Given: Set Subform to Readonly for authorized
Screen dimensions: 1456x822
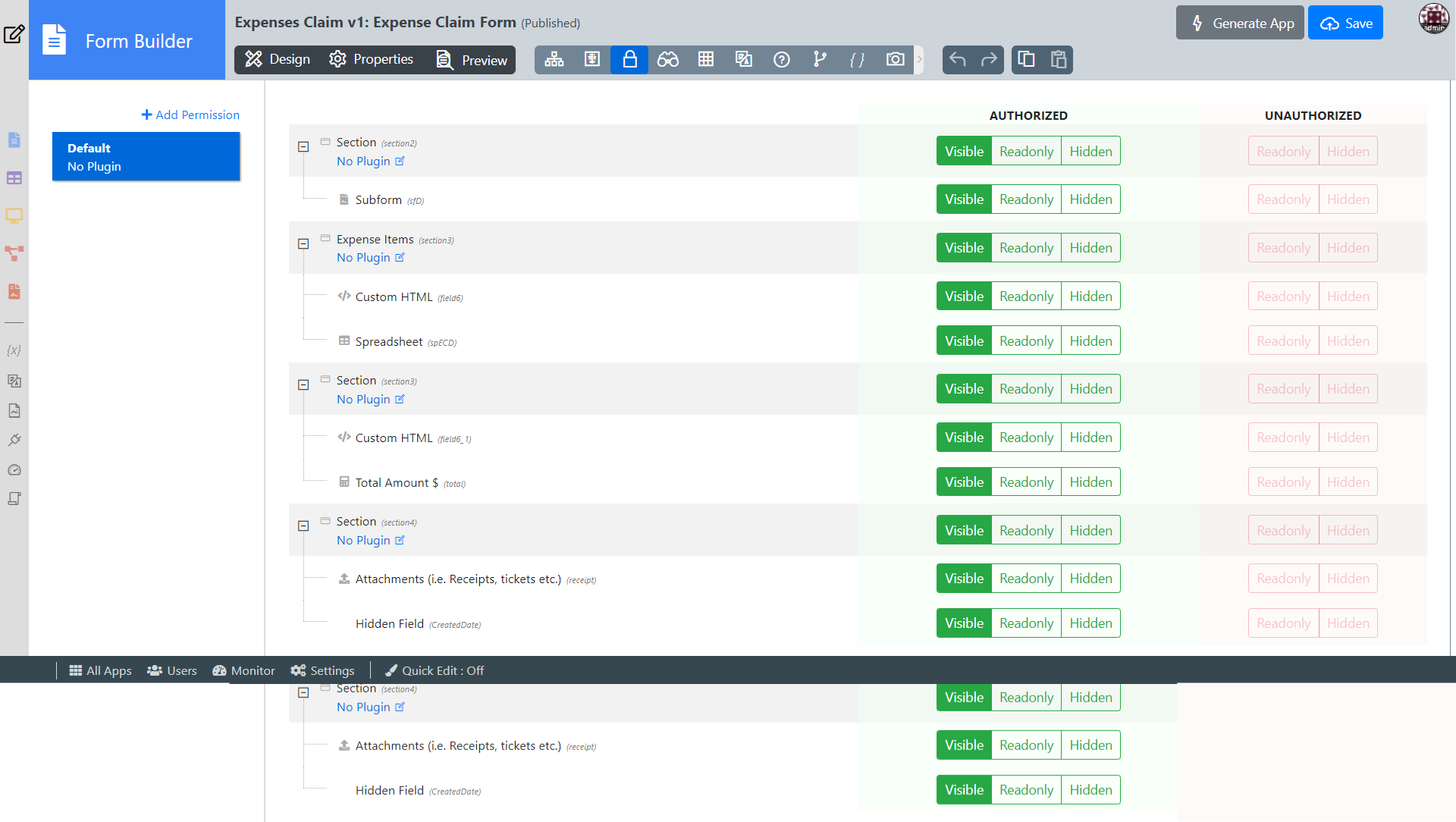Looking at the screenshot, I should point(1026,199).
